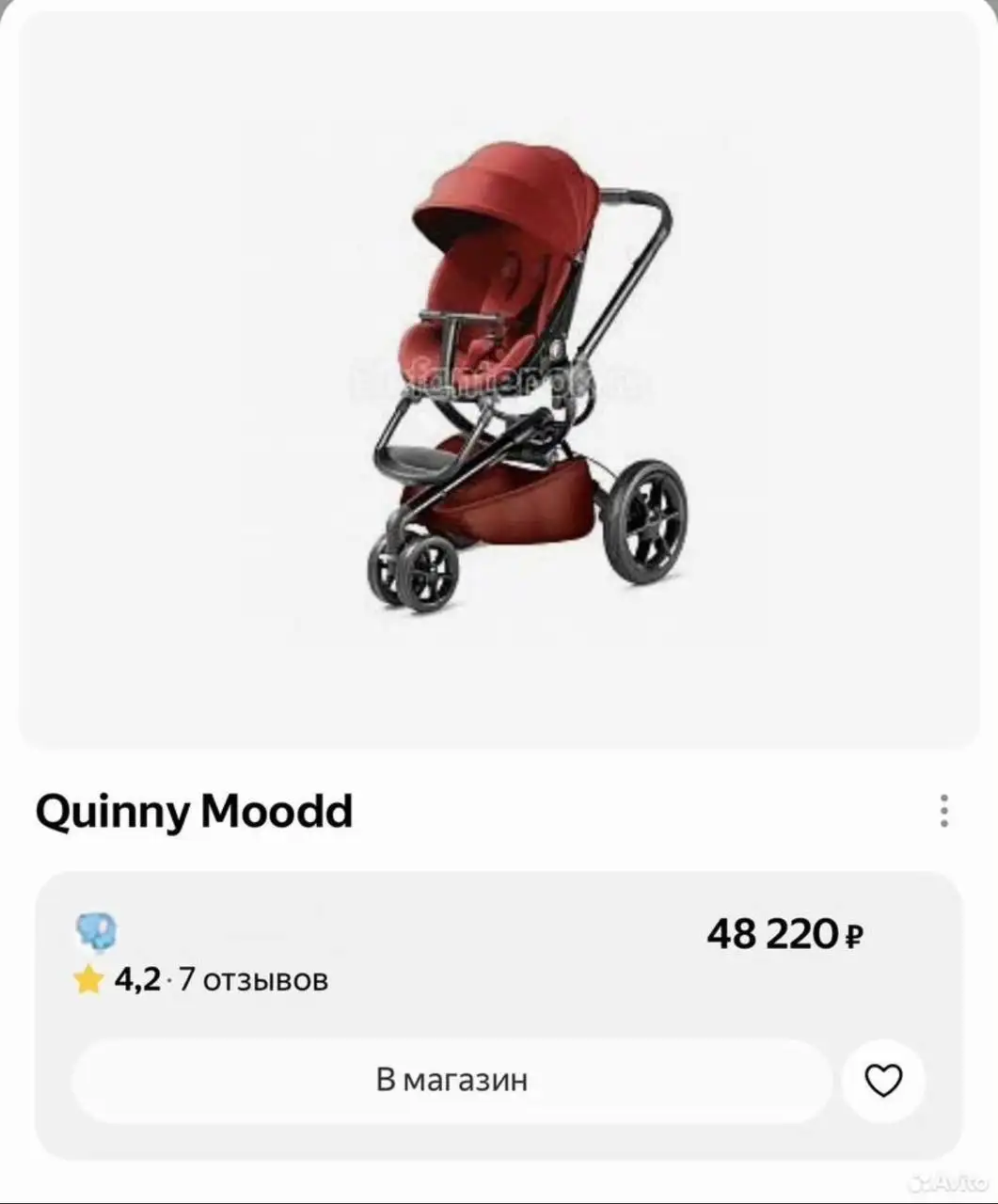Click the 4,2 rating value
Viewport: 998px width, 1204px height.
[x=137, y=980]
